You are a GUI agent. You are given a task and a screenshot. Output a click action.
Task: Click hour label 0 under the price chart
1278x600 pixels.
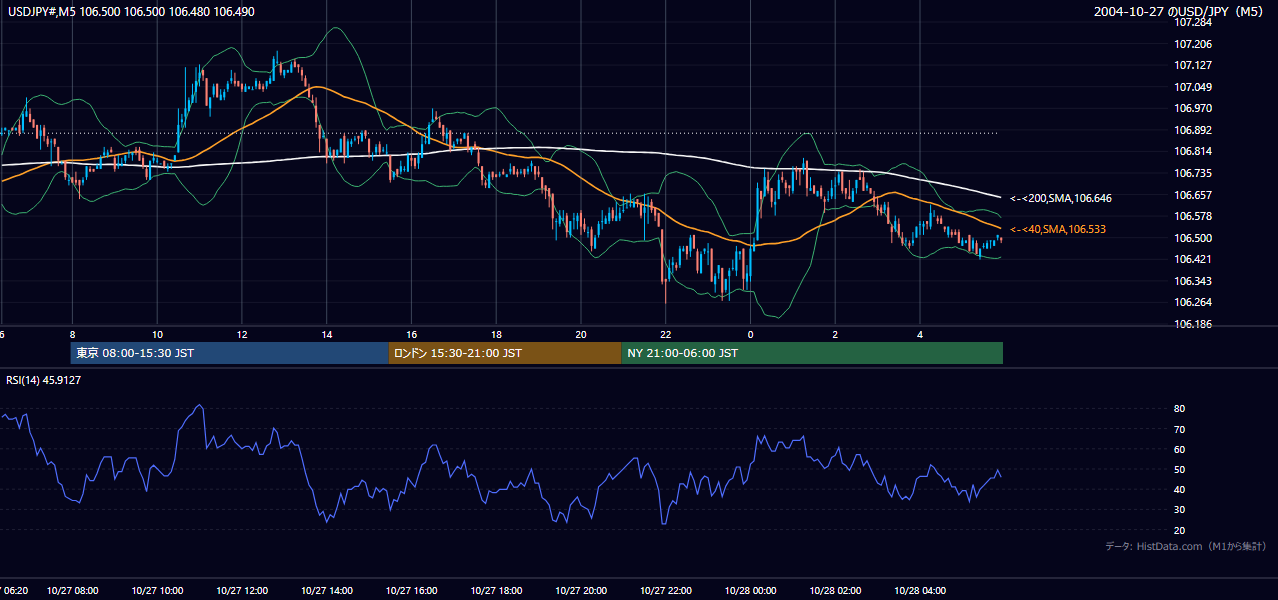click(750, 334)
